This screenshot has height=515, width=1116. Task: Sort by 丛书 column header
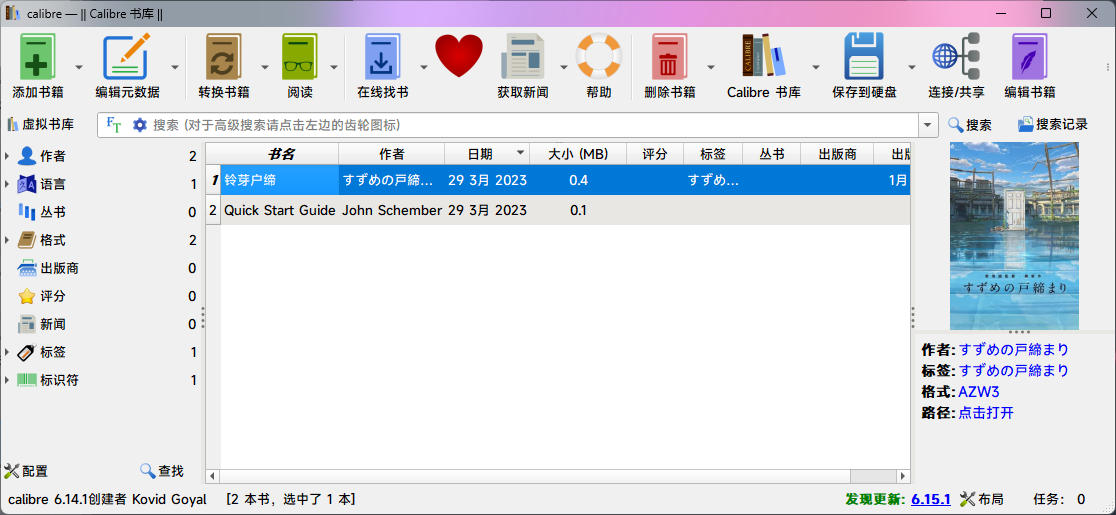point(772,154)
